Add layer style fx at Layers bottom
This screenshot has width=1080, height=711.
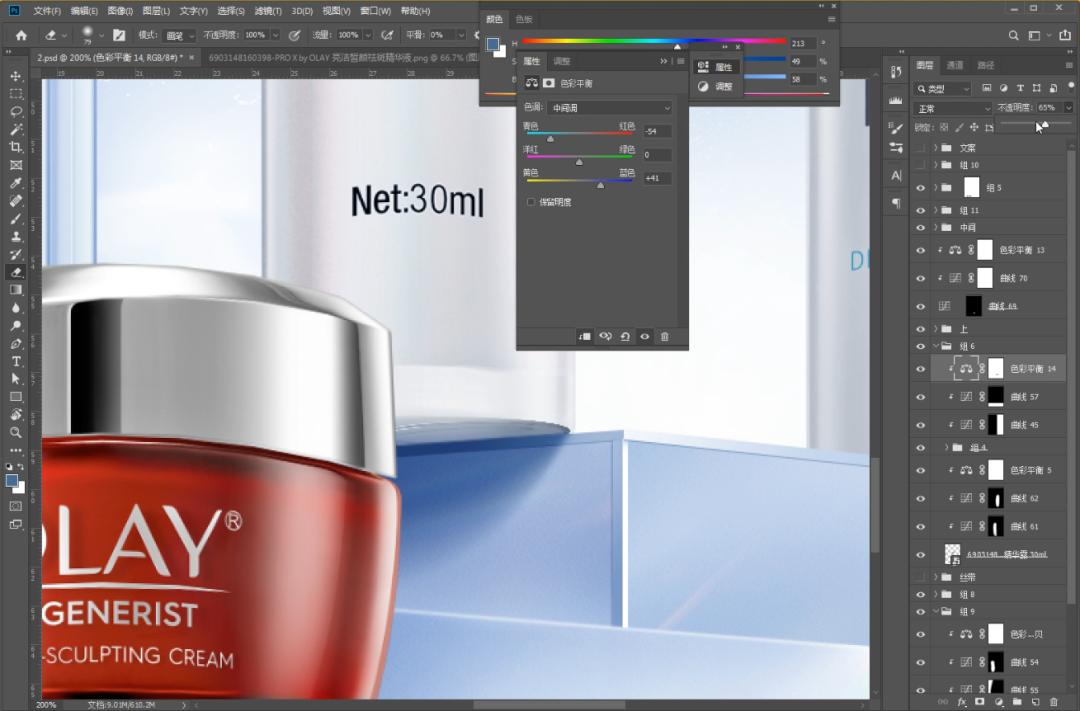pos(962,702)
